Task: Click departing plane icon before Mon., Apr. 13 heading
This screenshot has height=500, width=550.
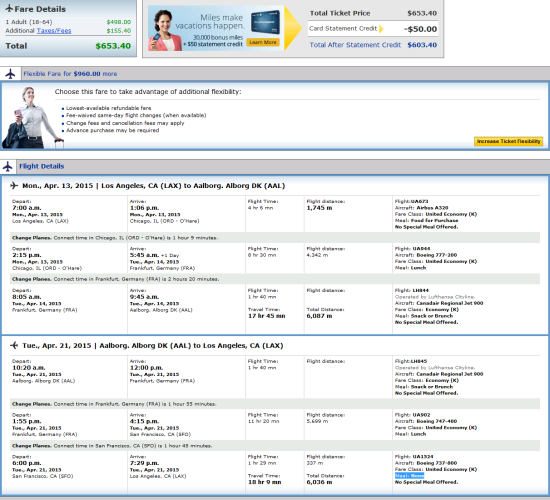Action: click(x=14, y=185)
